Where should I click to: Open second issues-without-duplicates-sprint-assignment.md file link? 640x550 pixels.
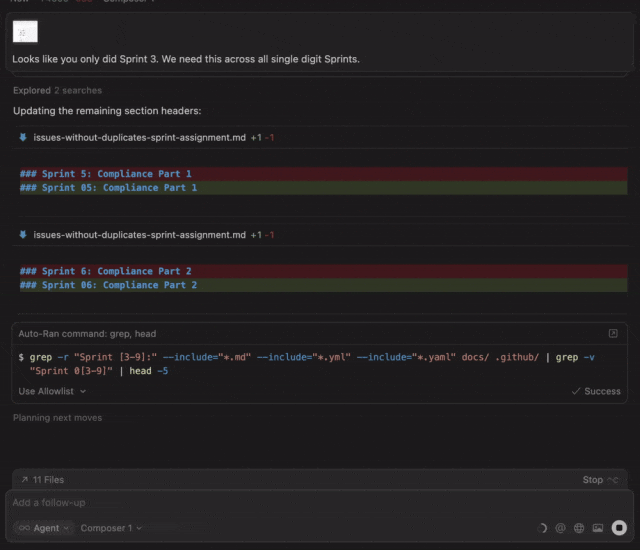tap(139, 235)
